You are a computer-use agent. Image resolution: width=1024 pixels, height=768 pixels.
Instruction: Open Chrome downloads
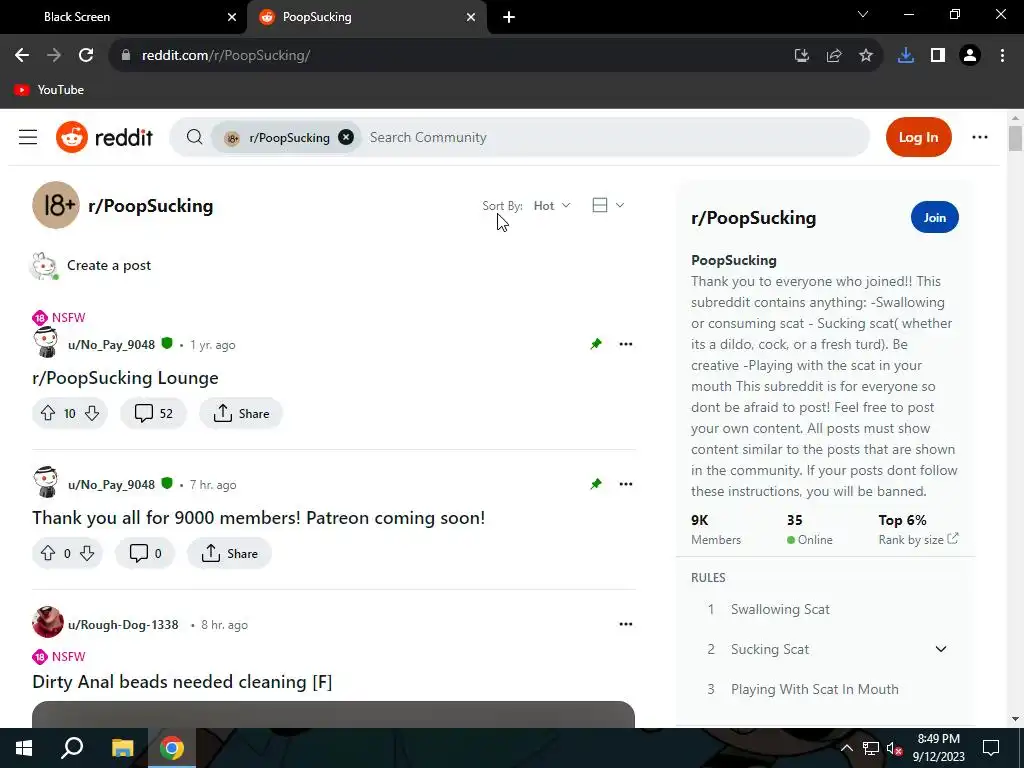[x=906, y=56]
